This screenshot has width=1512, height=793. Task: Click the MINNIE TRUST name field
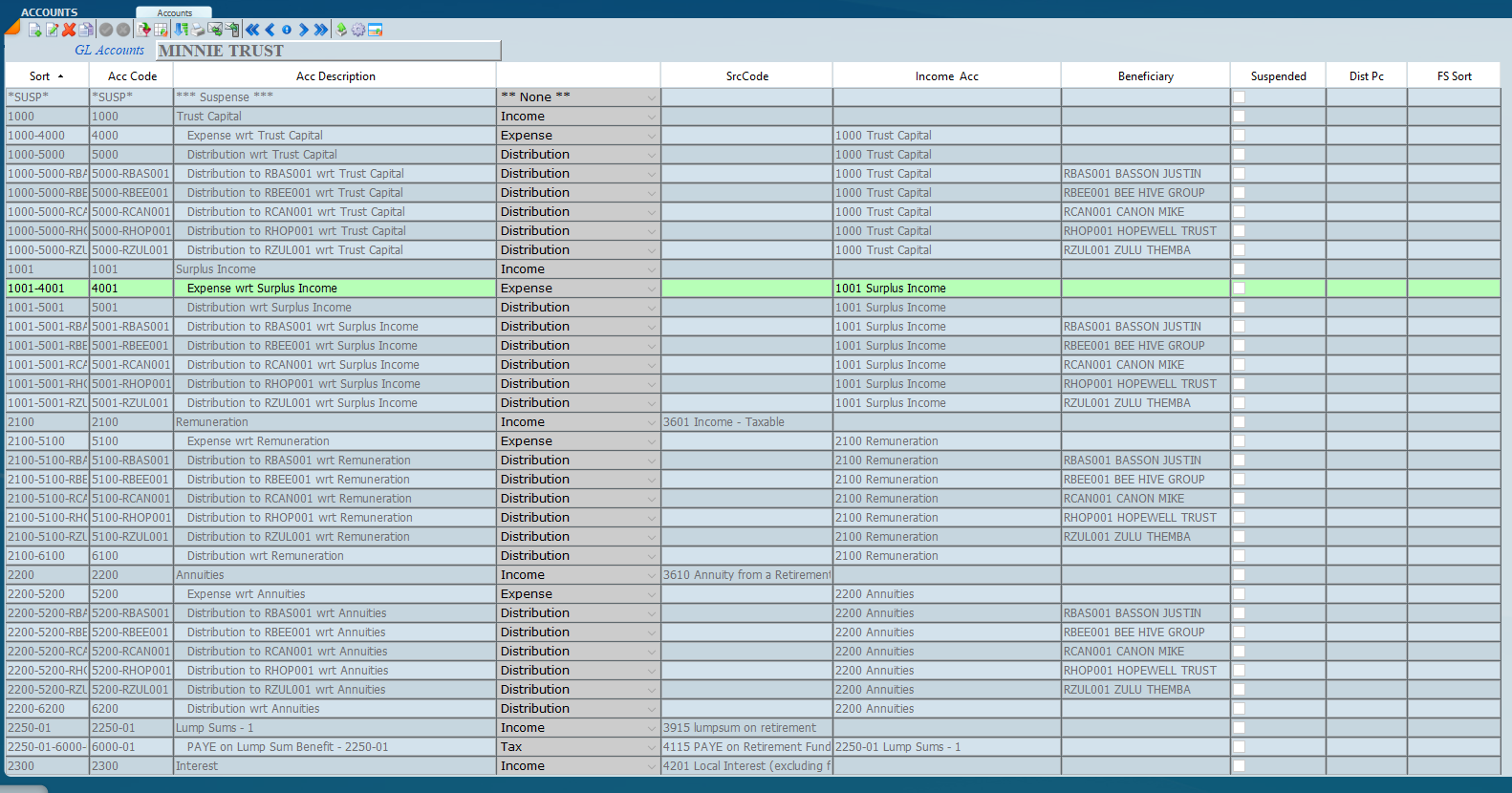click(x=328, y=51)
